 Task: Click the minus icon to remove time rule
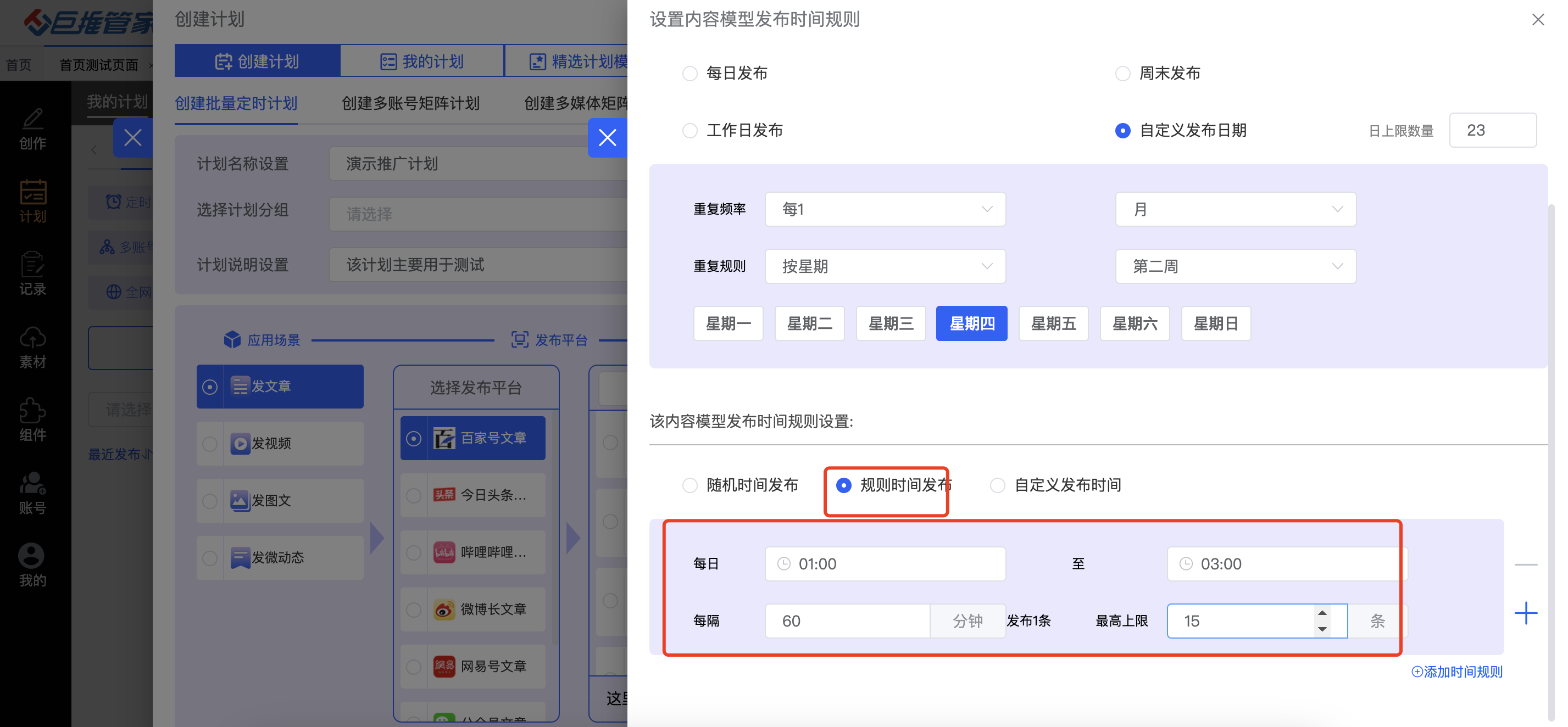1525,564
